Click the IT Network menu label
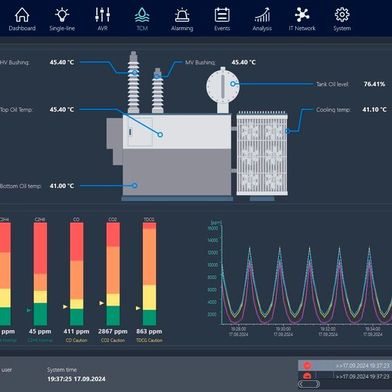The image size is (392, 392). [x=302, y=28]
